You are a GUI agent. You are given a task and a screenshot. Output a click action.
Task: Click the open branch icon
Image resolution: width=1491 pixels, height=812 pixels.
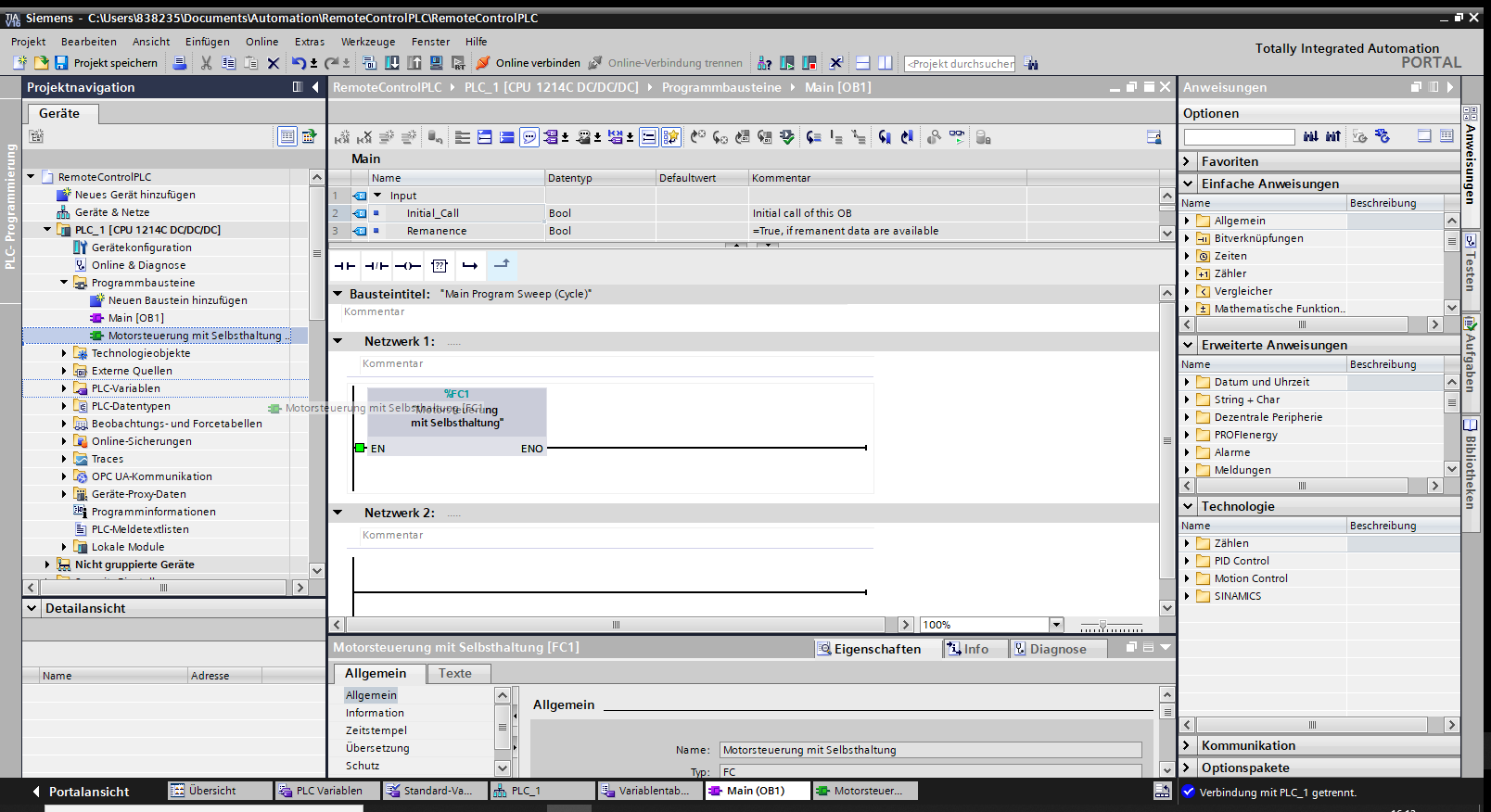[470, 266]
